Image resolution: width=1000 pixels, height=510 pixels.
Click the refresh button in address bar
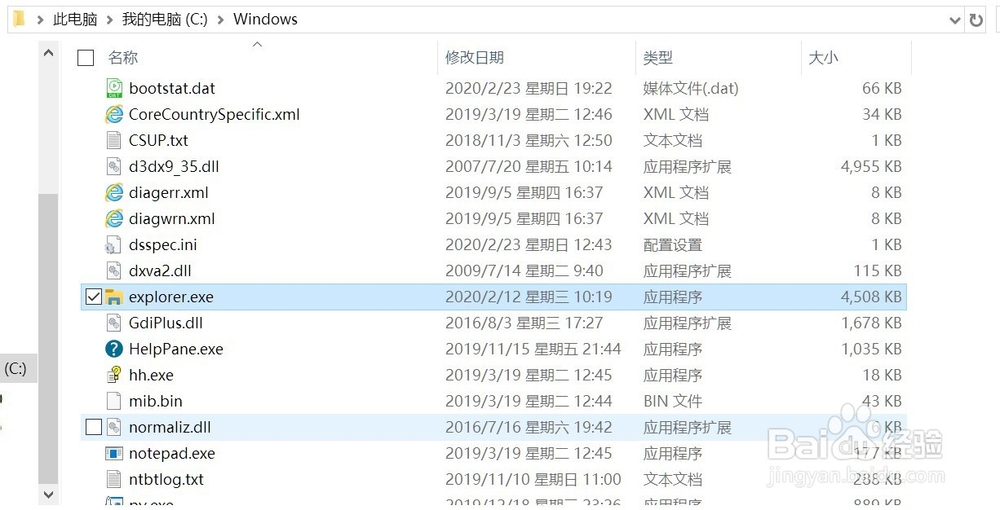click(x=977, y=19)
